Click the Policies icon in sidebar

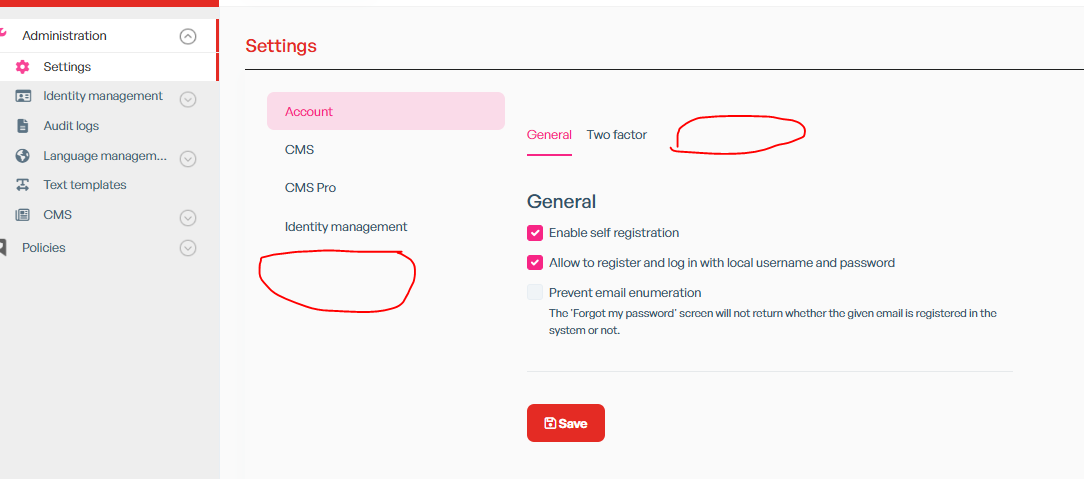(3, 247)
